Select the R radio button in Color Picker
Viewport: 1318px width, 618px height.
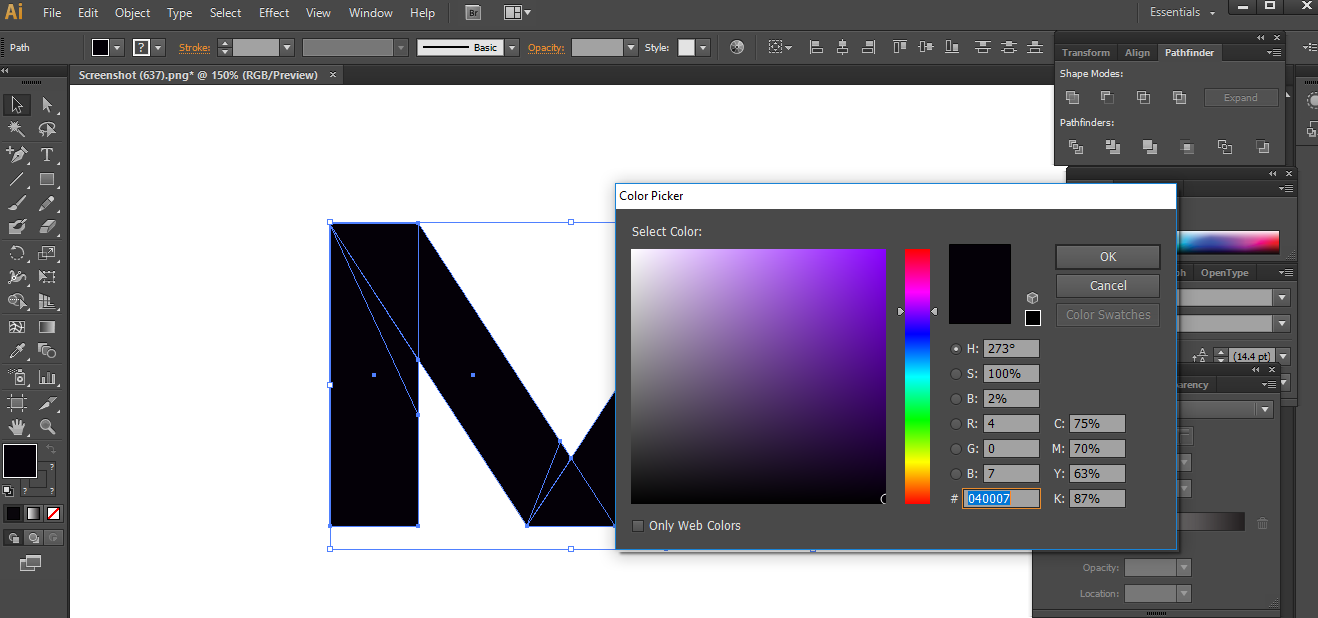956,423
